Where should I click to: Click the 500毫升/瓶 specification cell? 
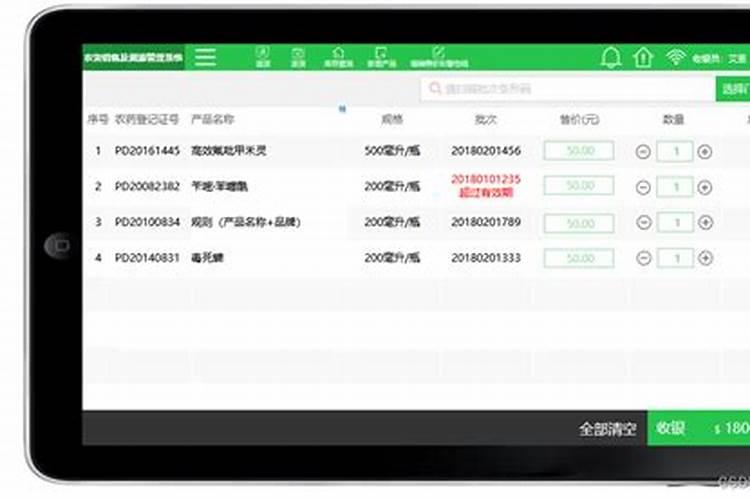point(392,151)
